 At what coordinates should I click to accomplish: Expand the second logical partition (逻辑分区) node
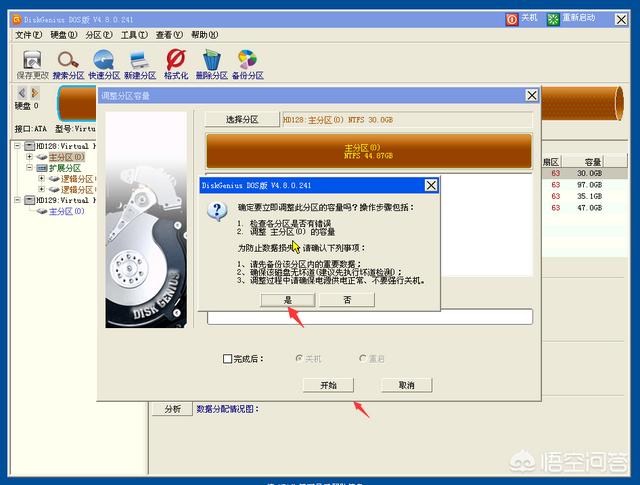(x=42, y=189)
